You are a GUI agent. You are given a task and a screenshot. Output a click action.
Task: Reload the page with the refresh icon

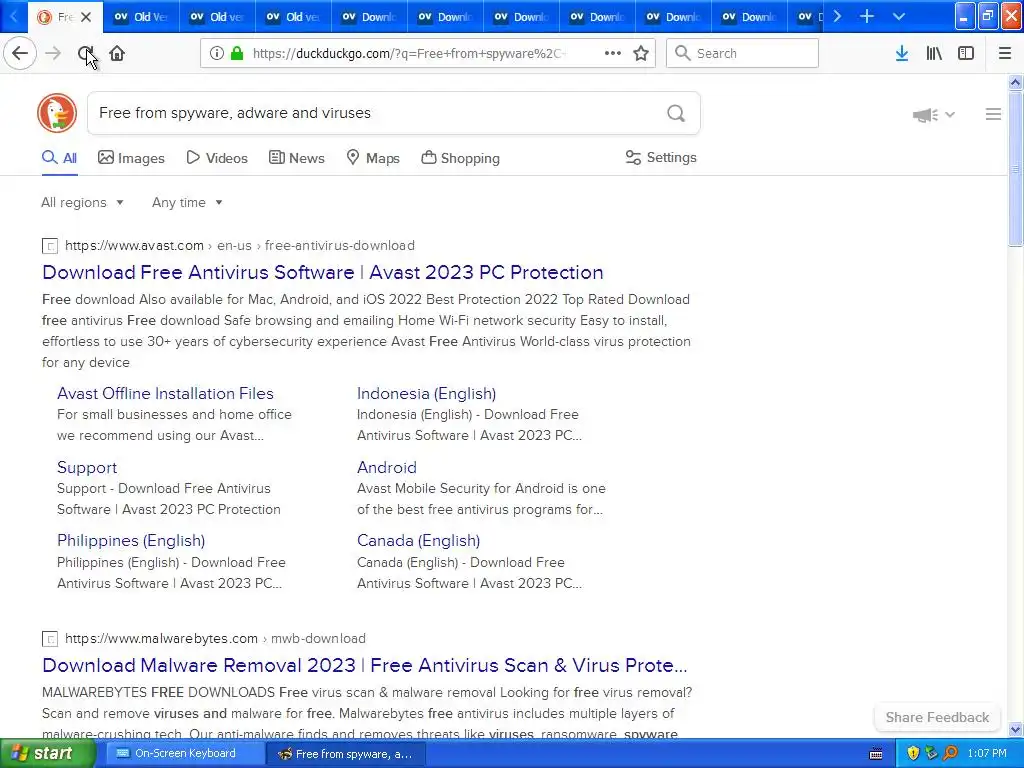coord(86,54)
